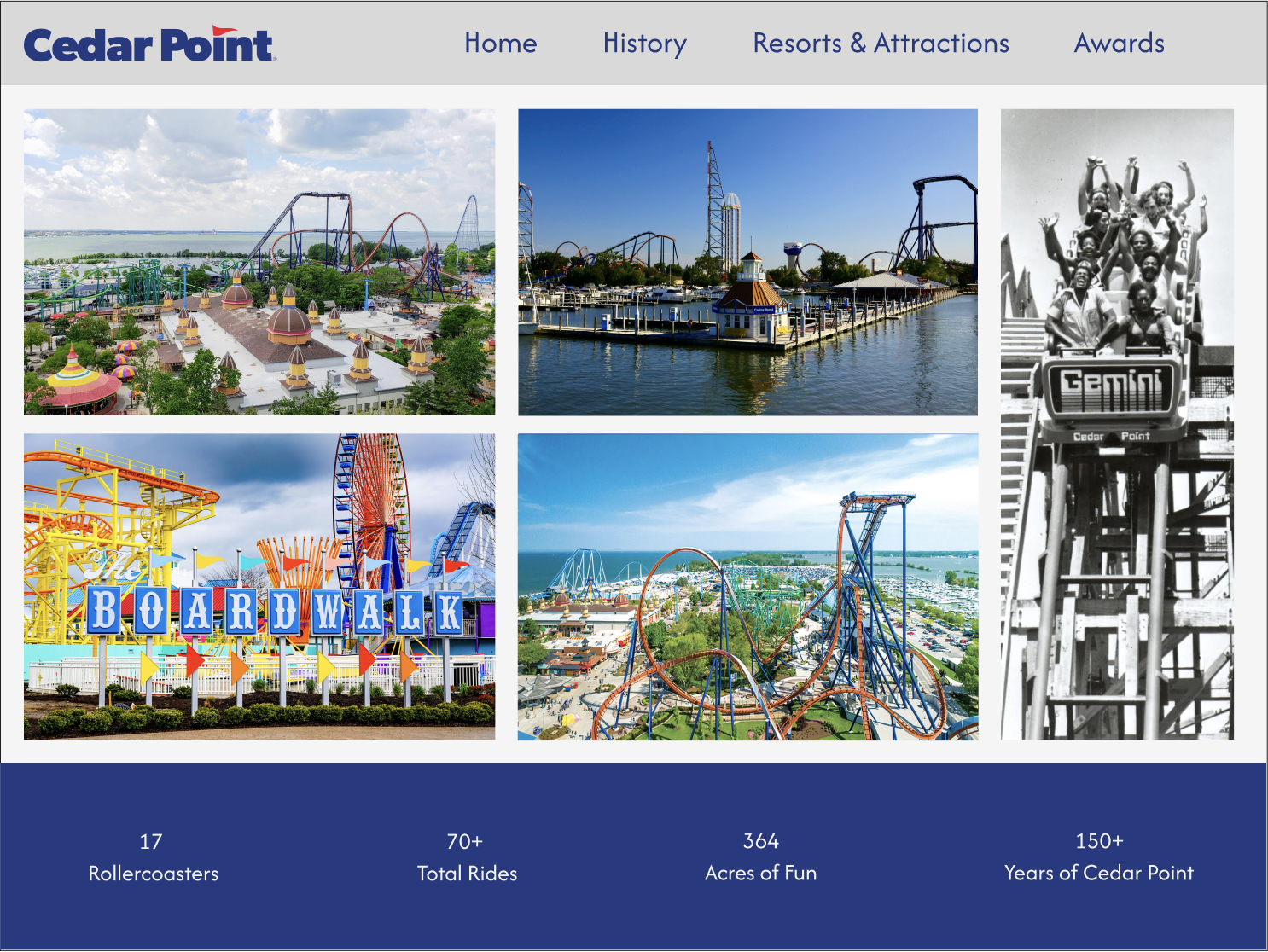Select the 'Total Rides' text
Viewport: 1268px width, 952px height.
pyautogui.click(x=467, y=874)
